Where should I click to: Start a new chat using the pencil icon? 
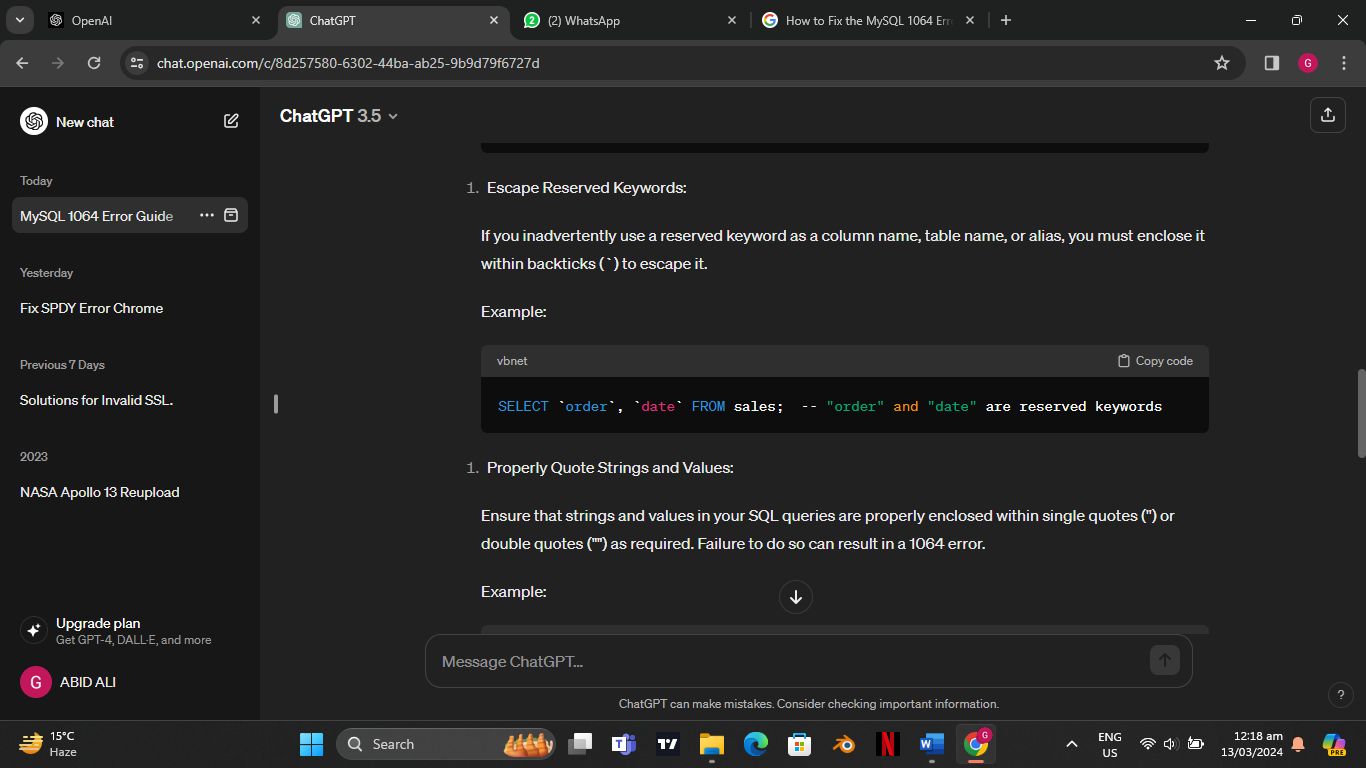pyautogui.click(x=231, y=120)
